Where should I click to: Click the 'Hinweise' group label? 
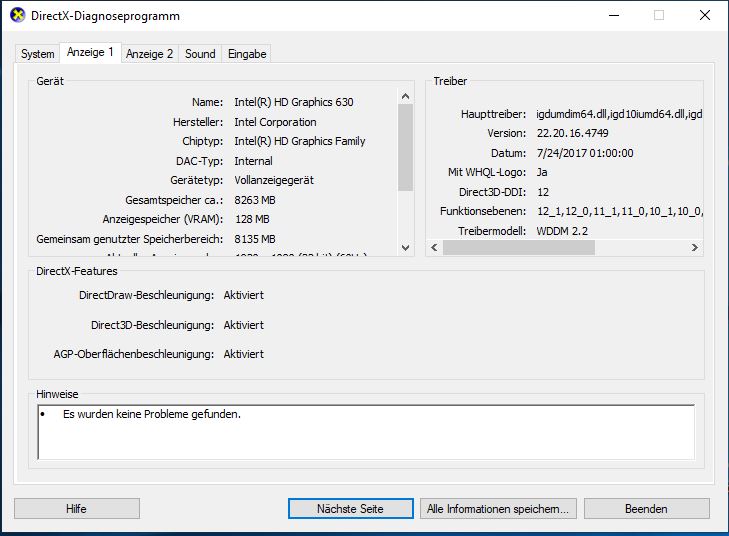[57, 394]
